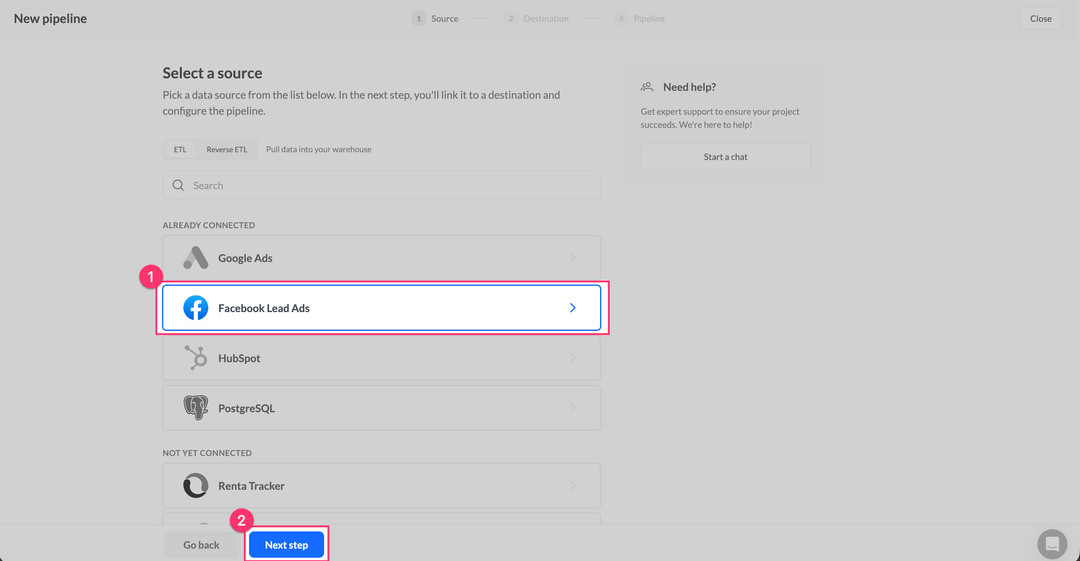Select the Renta Tracker source
1080x561 pixels.
tap(382, 486)
